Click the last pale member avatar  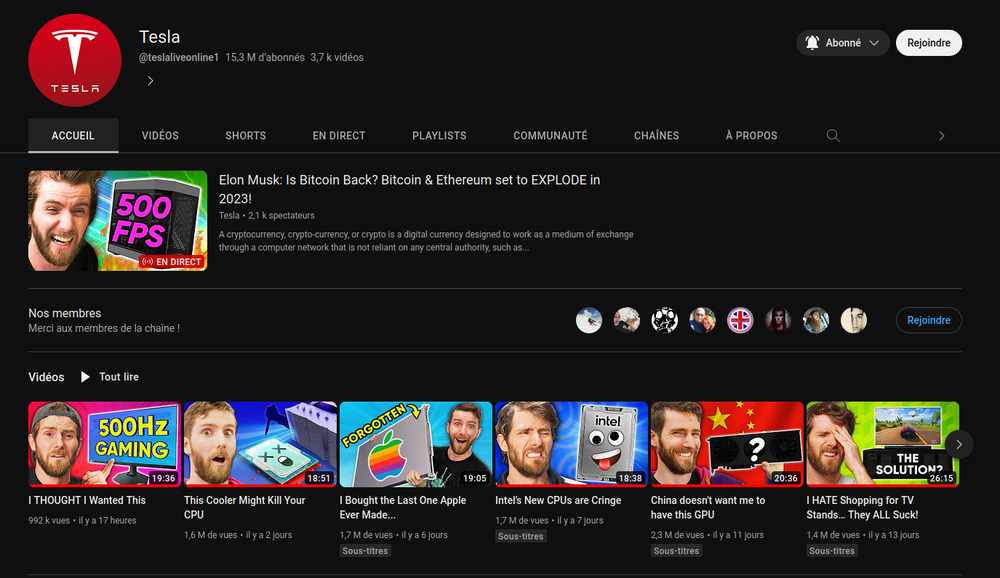coord(854,320)
